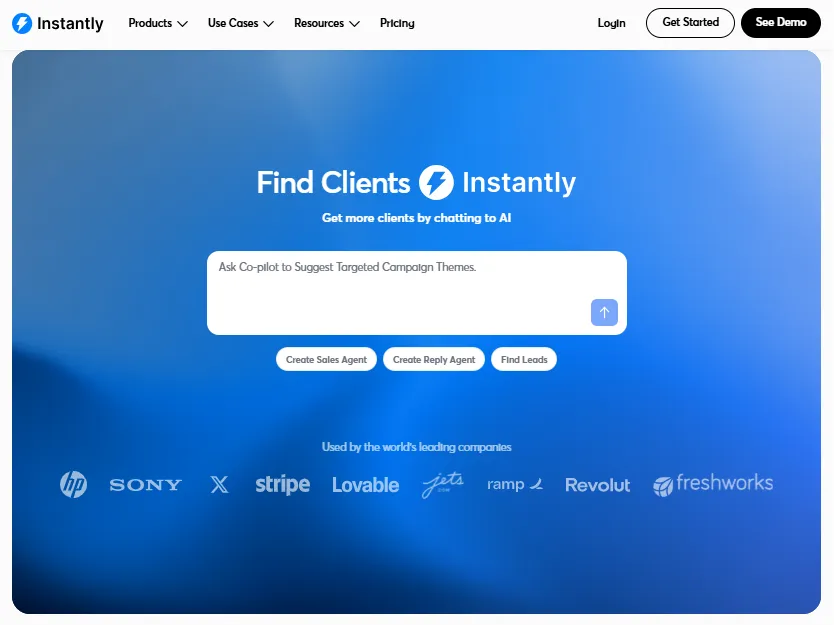Click the Stripe company logo
The image size is (834, 625).
click(x=282, y=485)
